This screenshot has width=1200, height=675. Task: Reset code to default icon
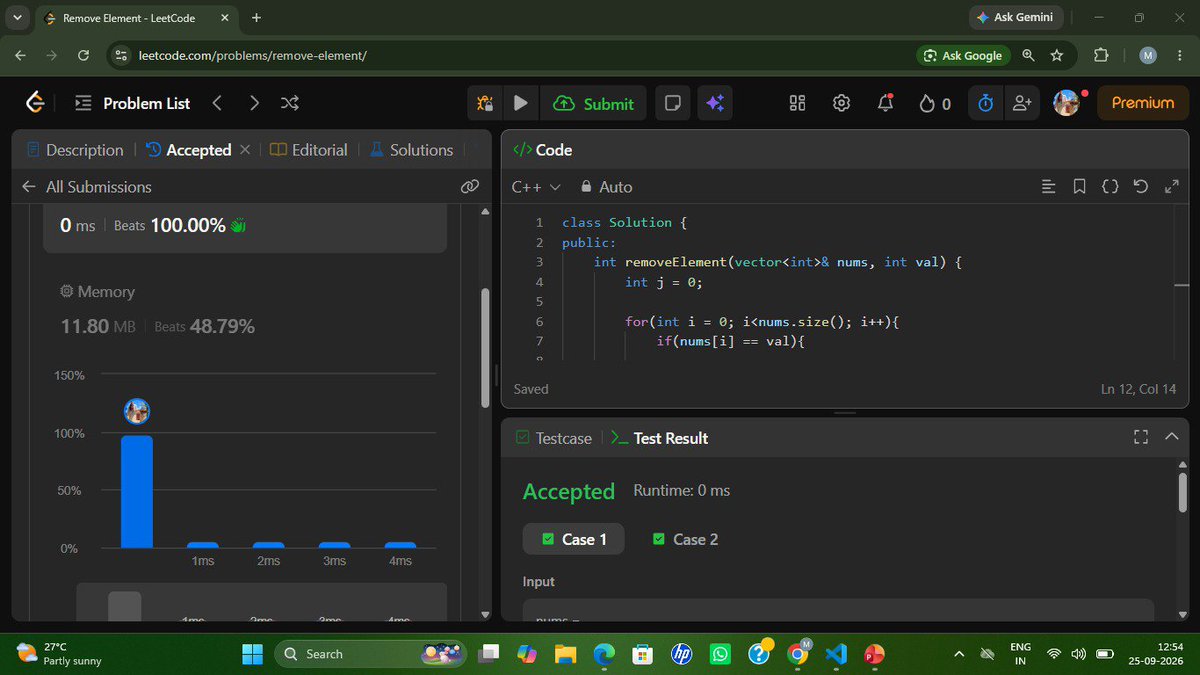(x=1141, y=187)
